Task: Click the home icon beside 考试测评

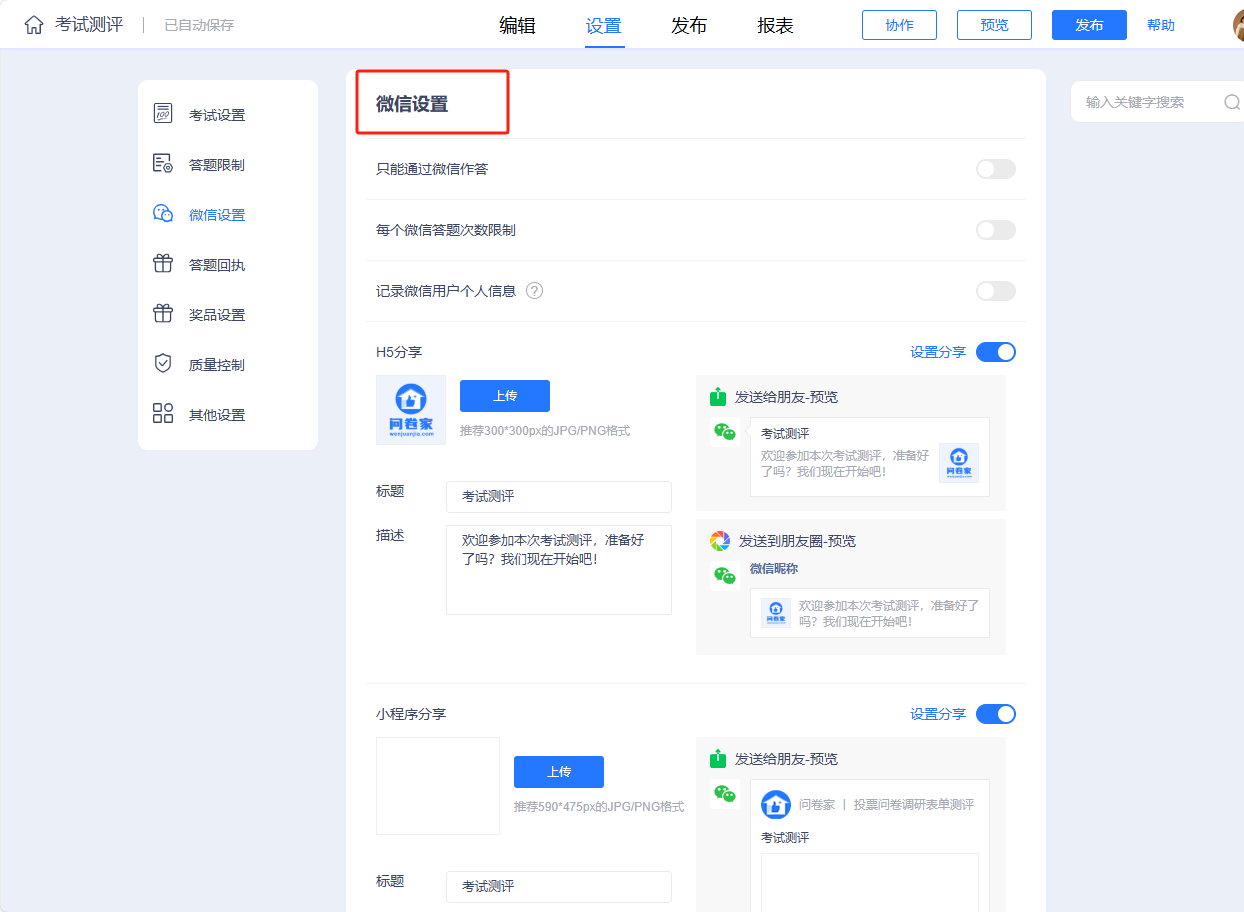Action: click(34, 25)
